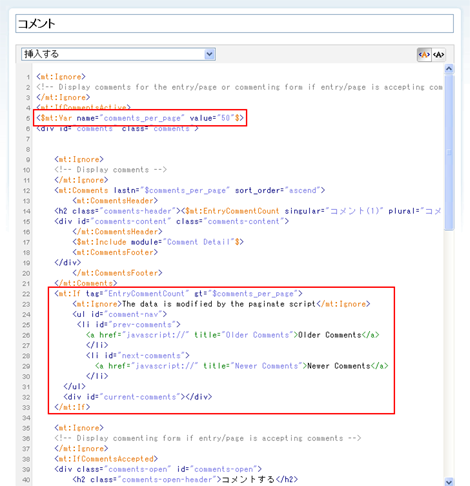Click the comment text on line 2
470x486 pixels.
pos(239,87)
